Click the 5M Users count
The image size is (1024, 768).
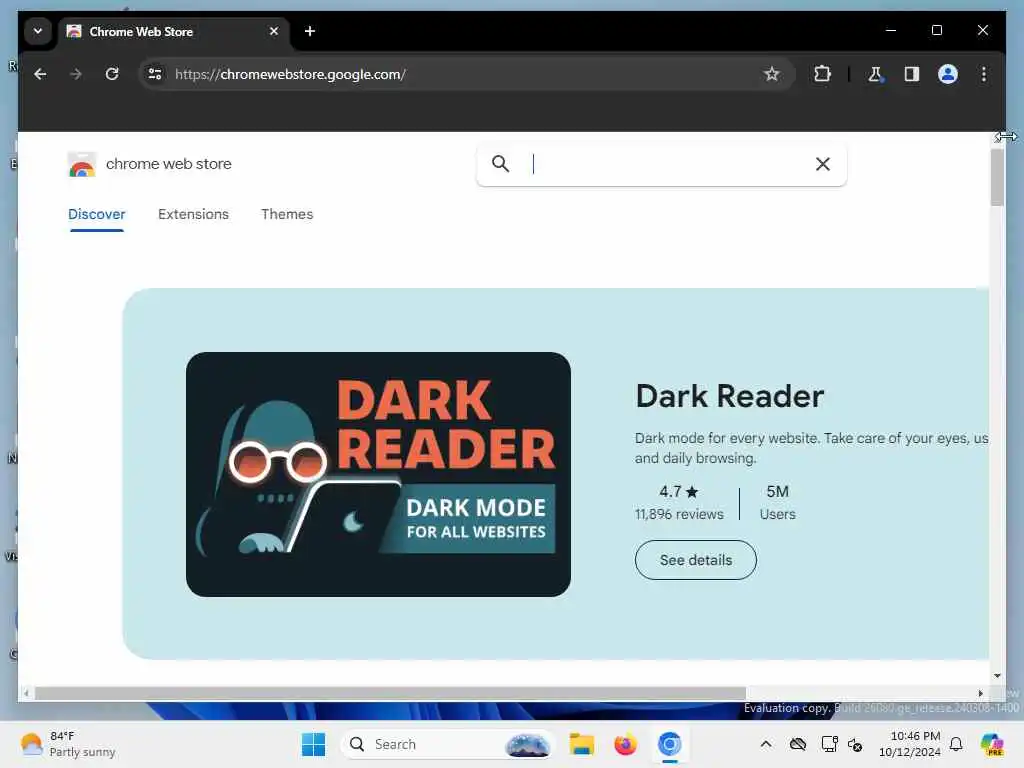777,502
